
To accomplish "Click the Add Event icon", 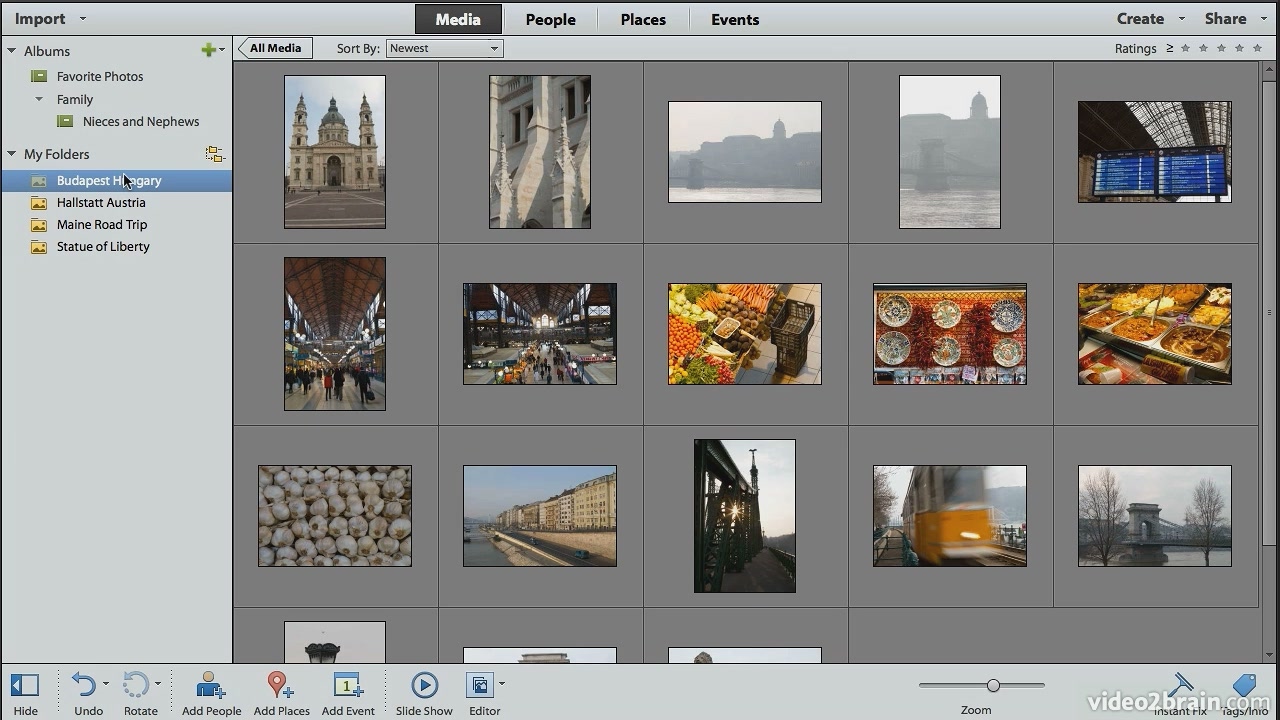I will point(348,685).
